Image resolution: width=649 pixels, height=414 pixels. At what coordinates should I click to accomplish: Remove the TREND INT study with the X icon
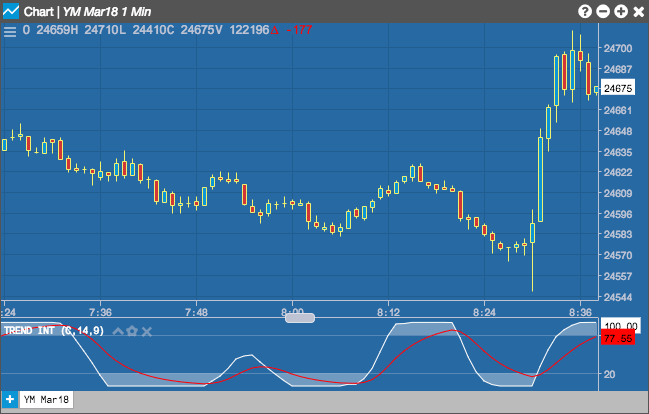147,331
